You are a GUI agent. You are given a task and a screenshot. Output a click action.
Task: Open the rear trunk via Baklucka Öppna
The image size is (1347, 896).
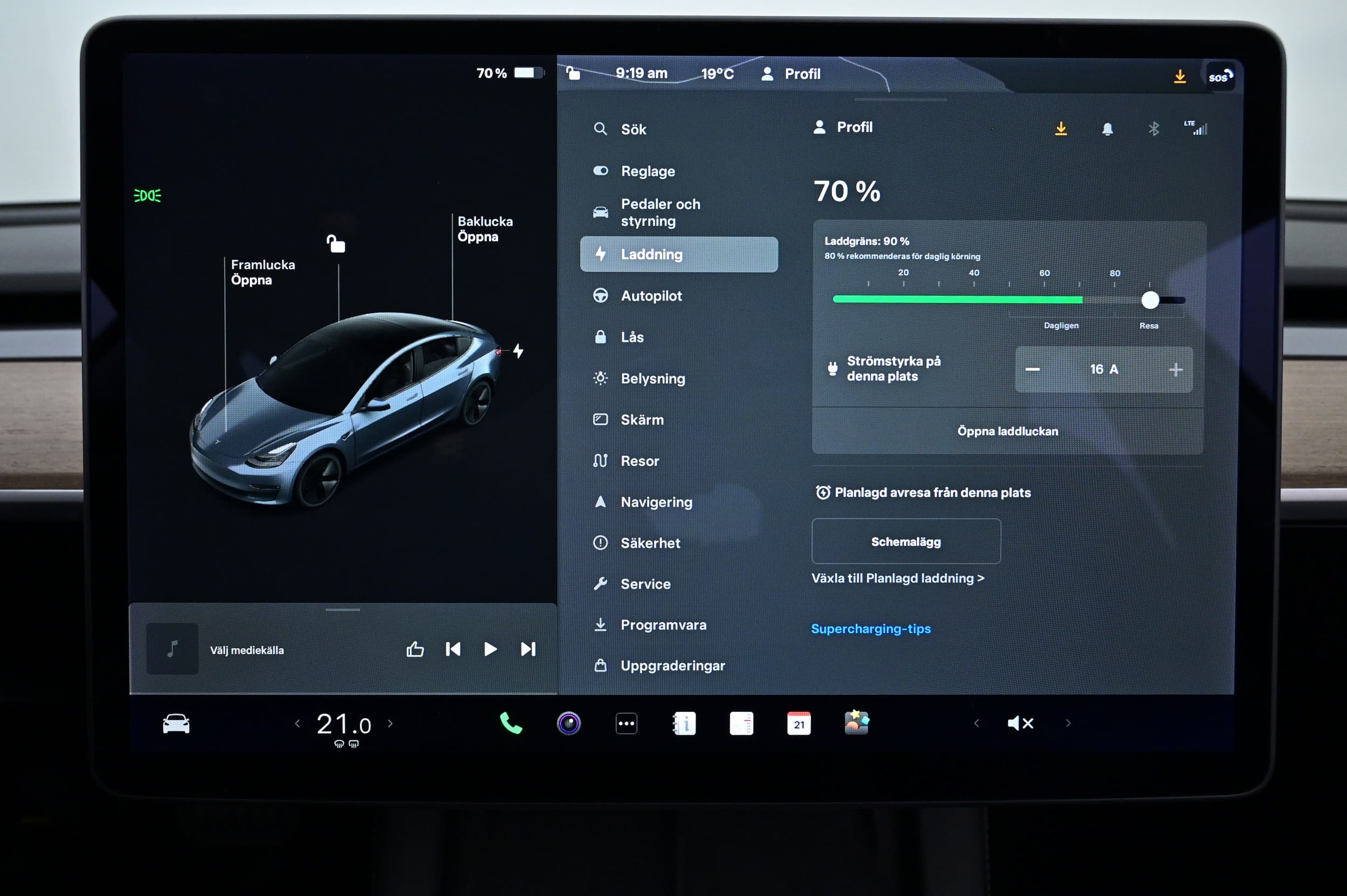(x=484, y=228)
